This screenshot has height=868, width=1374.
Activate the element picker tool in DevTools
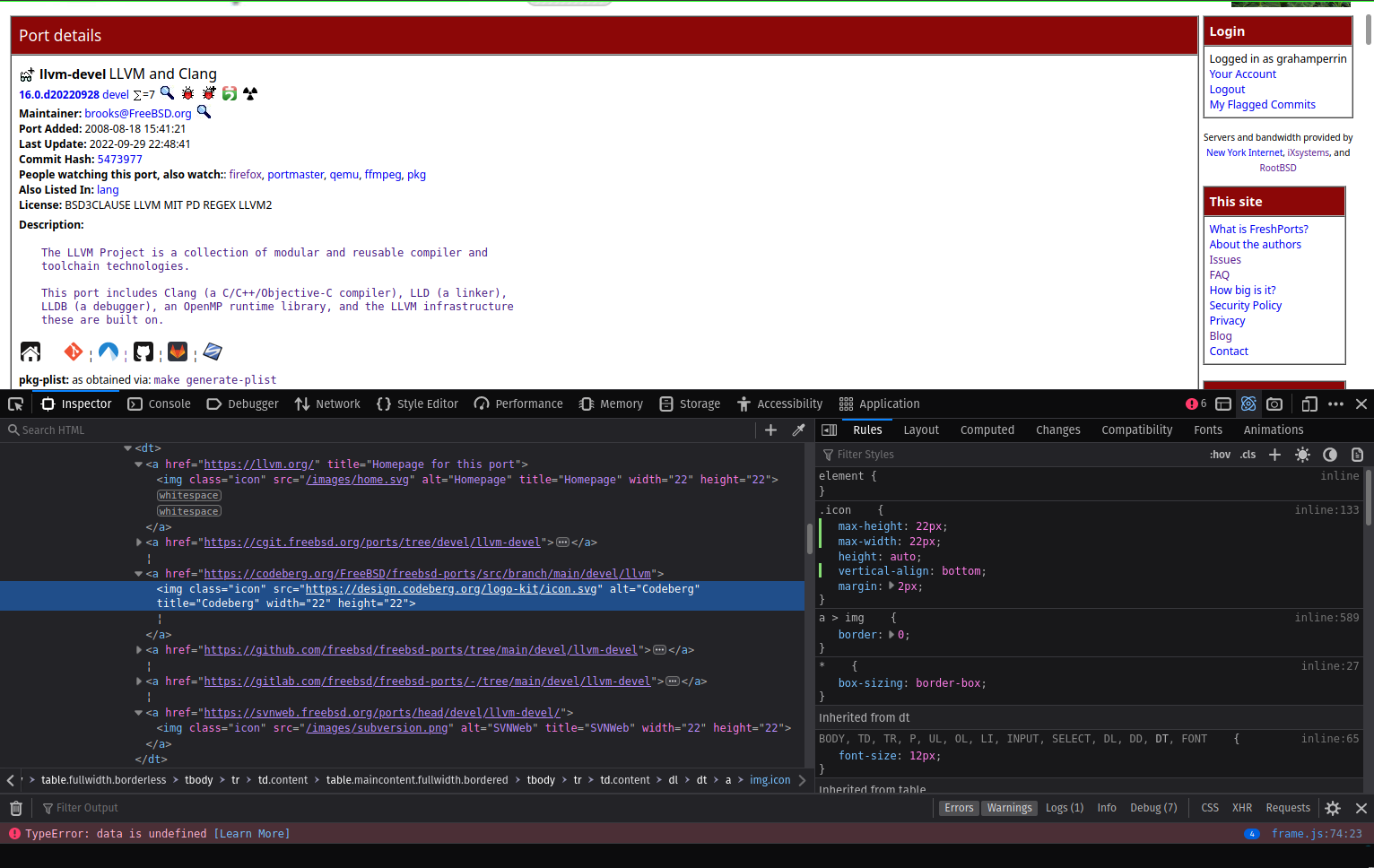click(15, 404)
